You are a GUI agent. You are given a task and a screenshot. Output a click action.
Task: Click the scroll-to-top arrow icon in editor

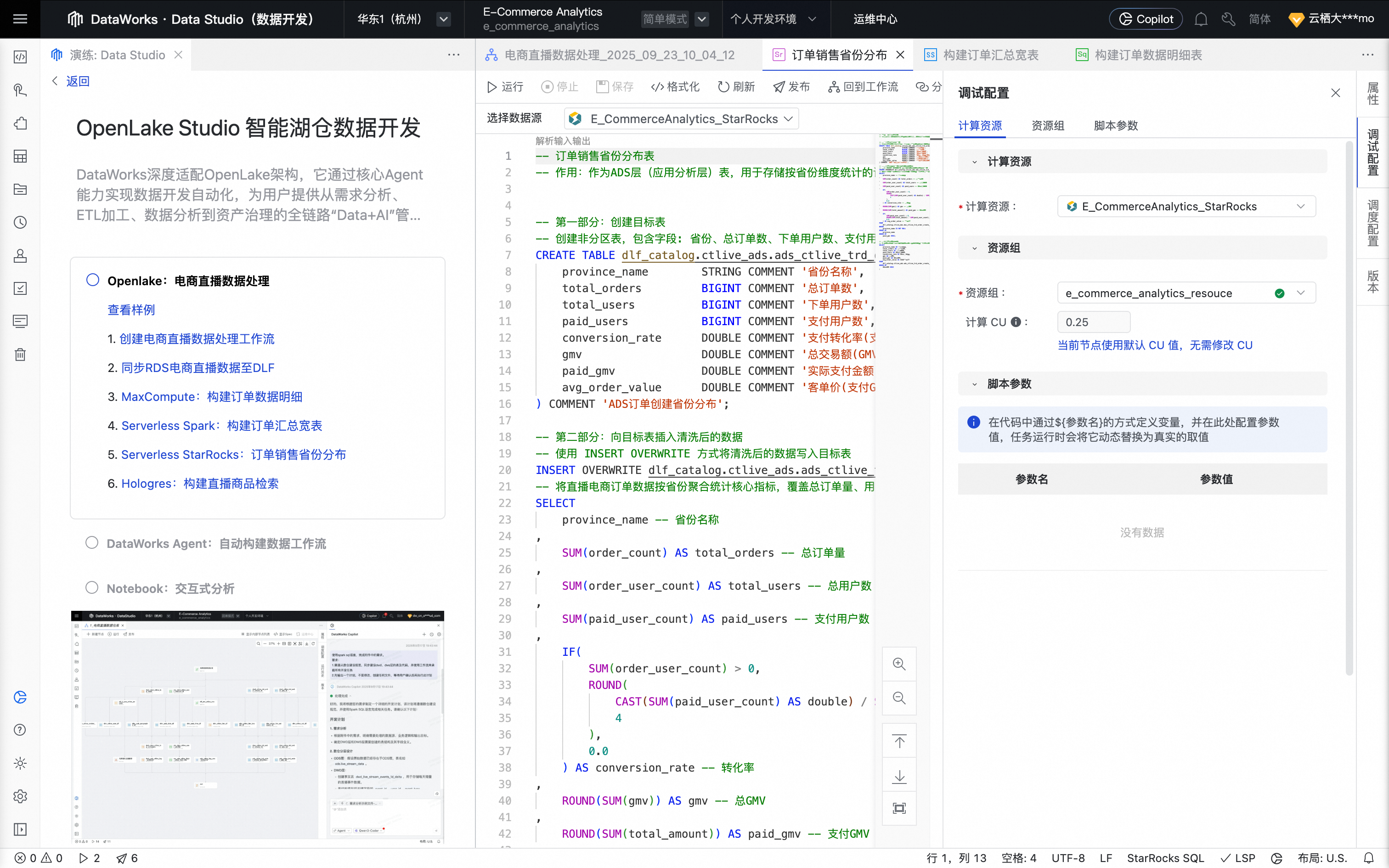tap(899, 742)
